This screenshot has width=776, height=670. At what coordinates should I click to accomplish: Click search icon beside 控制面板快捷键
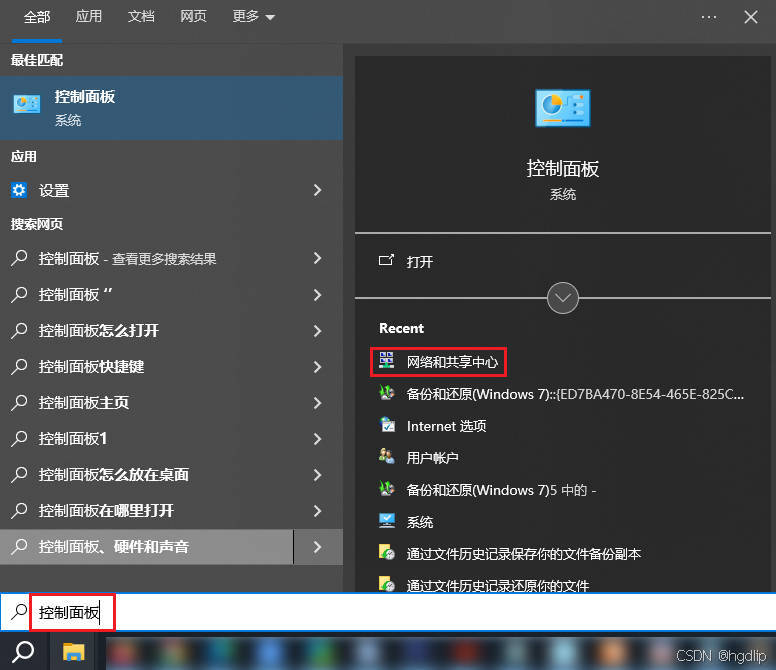19,366
